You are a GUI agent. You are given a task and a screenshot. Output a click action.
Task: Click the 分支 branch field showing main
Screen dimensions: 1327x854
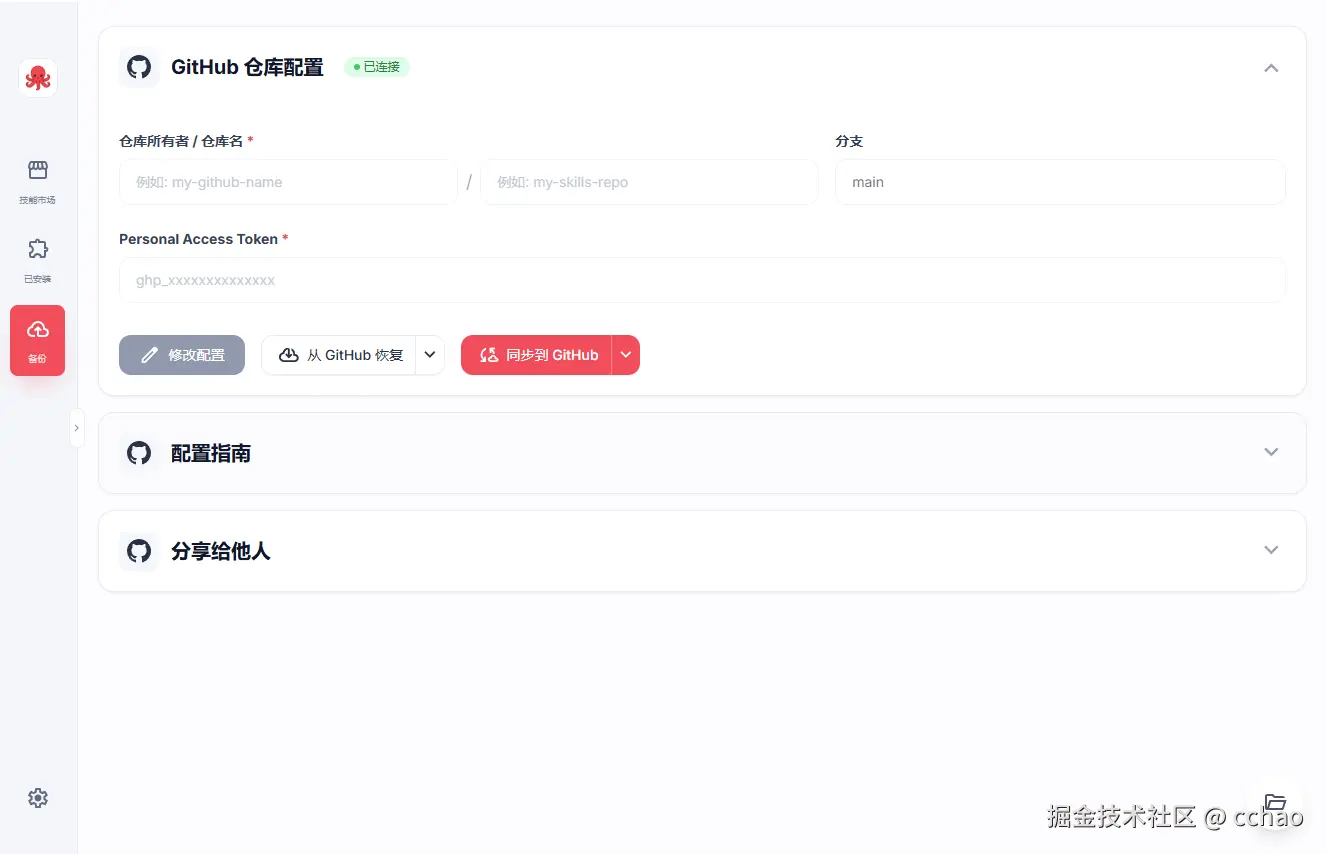click(x=1060, y=182)
